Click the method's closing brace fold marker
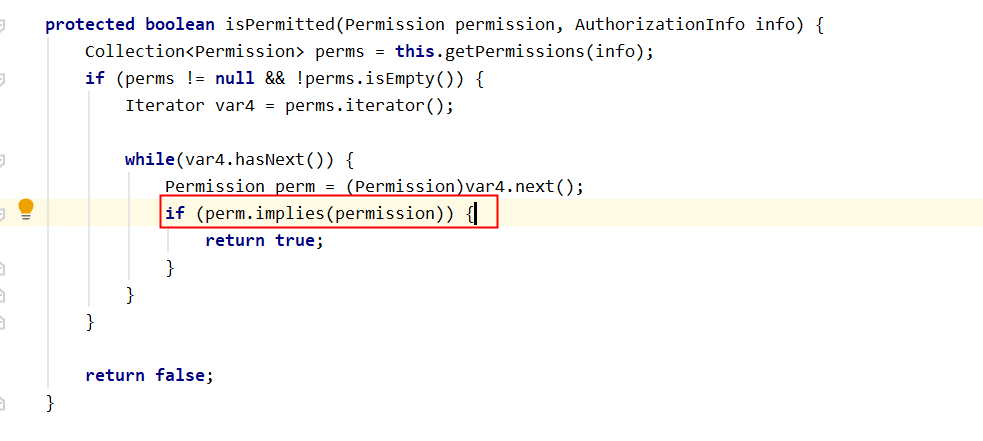This screenshot has height=441, width=983. pos(3,403)
